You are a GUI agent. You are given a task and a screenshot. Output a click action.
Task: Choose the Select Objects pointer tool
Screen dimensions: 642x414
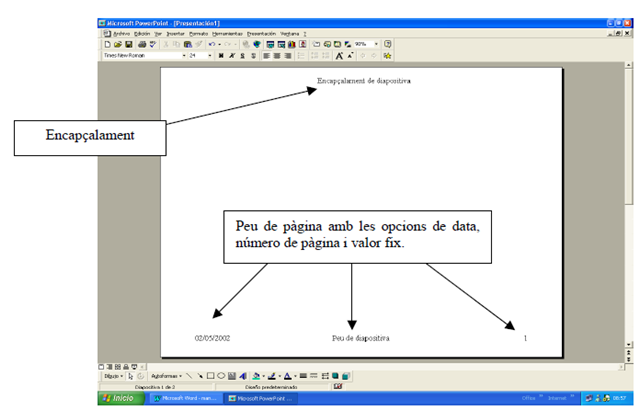(x=131, y=376)
